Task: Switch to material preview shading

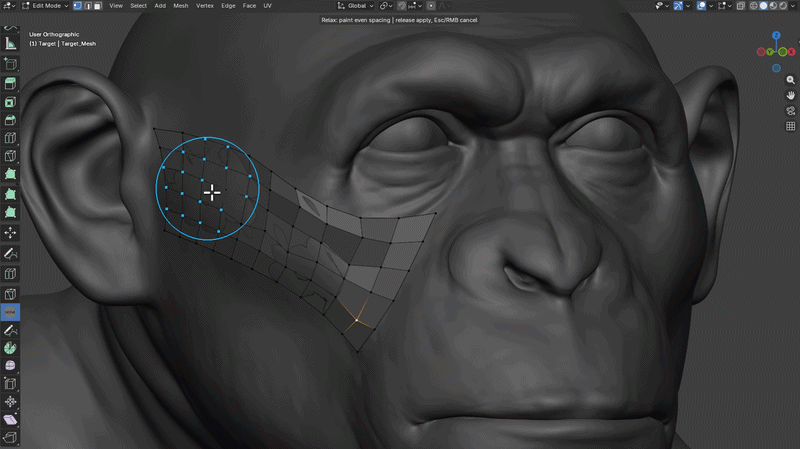Action: [773, 6]
